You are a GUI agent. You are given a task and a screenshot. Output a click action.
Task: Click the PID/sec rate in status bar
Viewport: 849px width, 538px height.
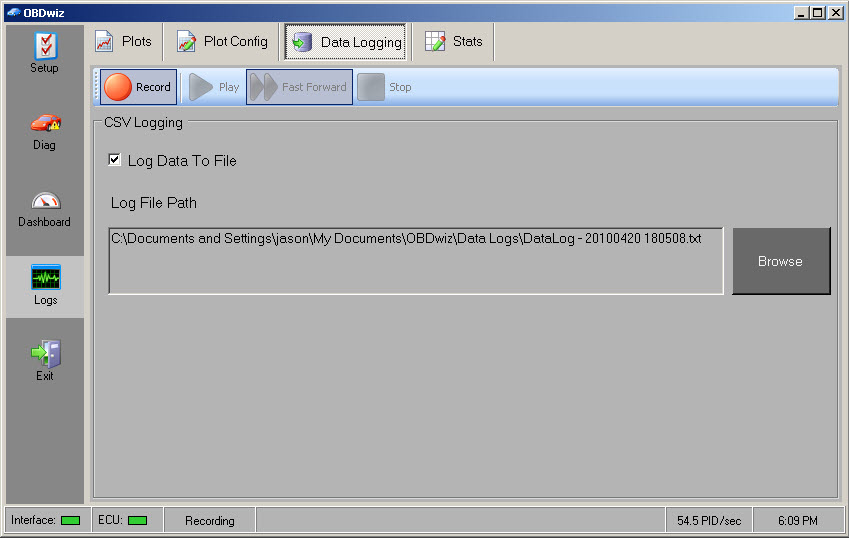(x=708, y=520)
